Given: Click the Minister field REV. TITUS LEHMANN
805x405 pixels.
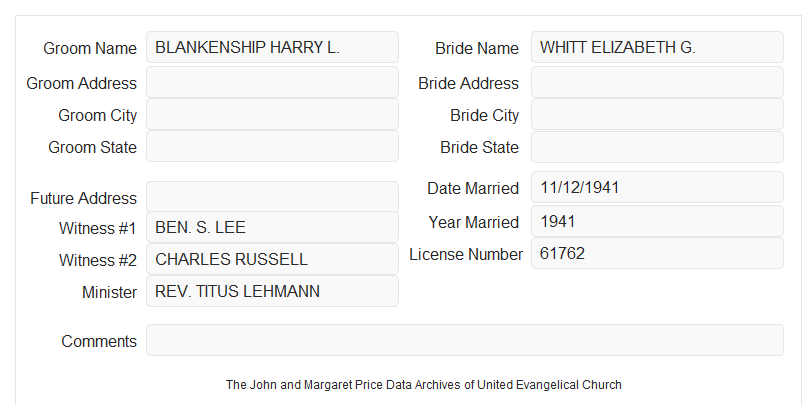Looking at the screenshot, I should [272, 291].
